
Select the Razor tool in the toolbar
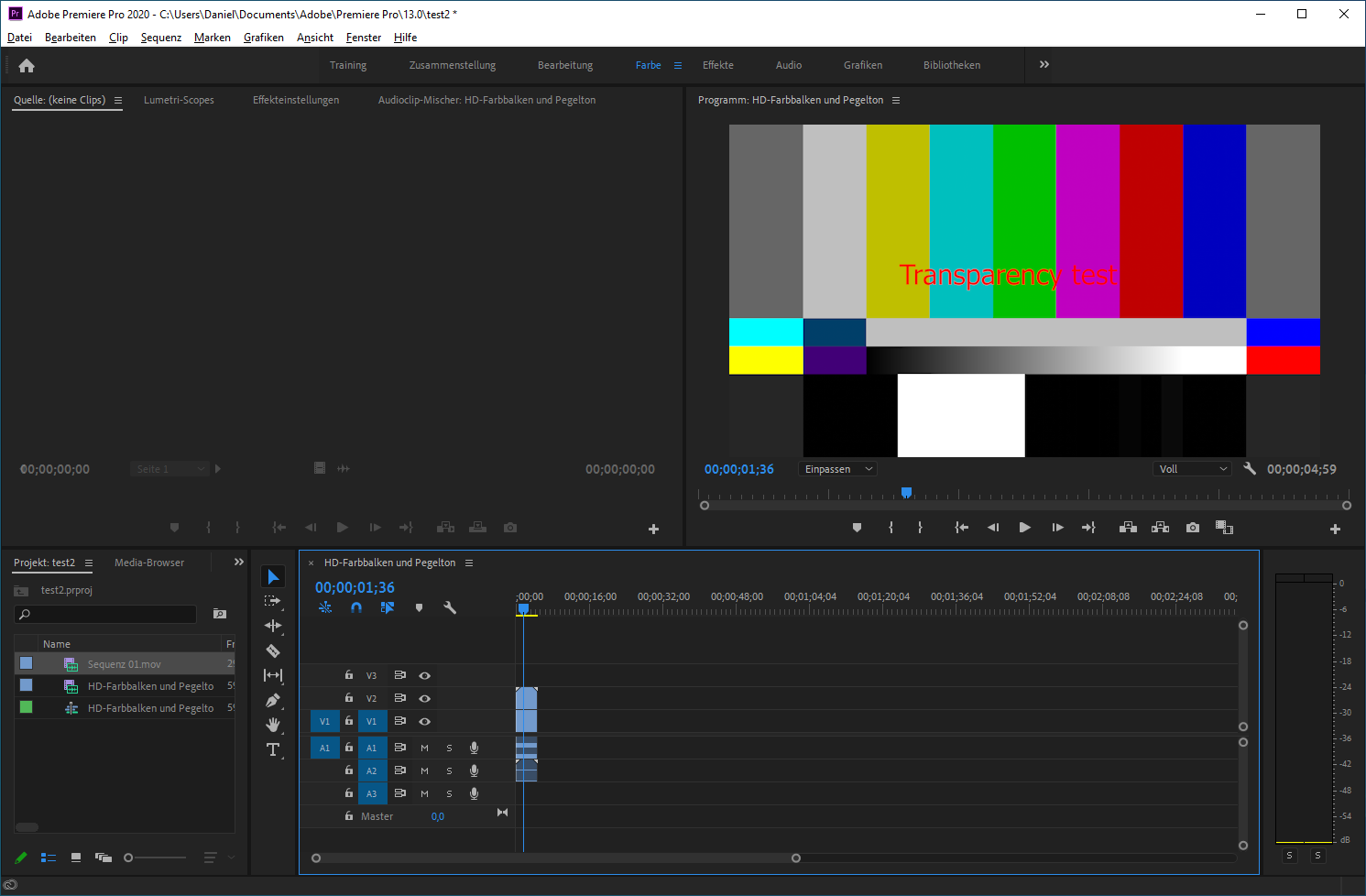(x=273, y=651)
